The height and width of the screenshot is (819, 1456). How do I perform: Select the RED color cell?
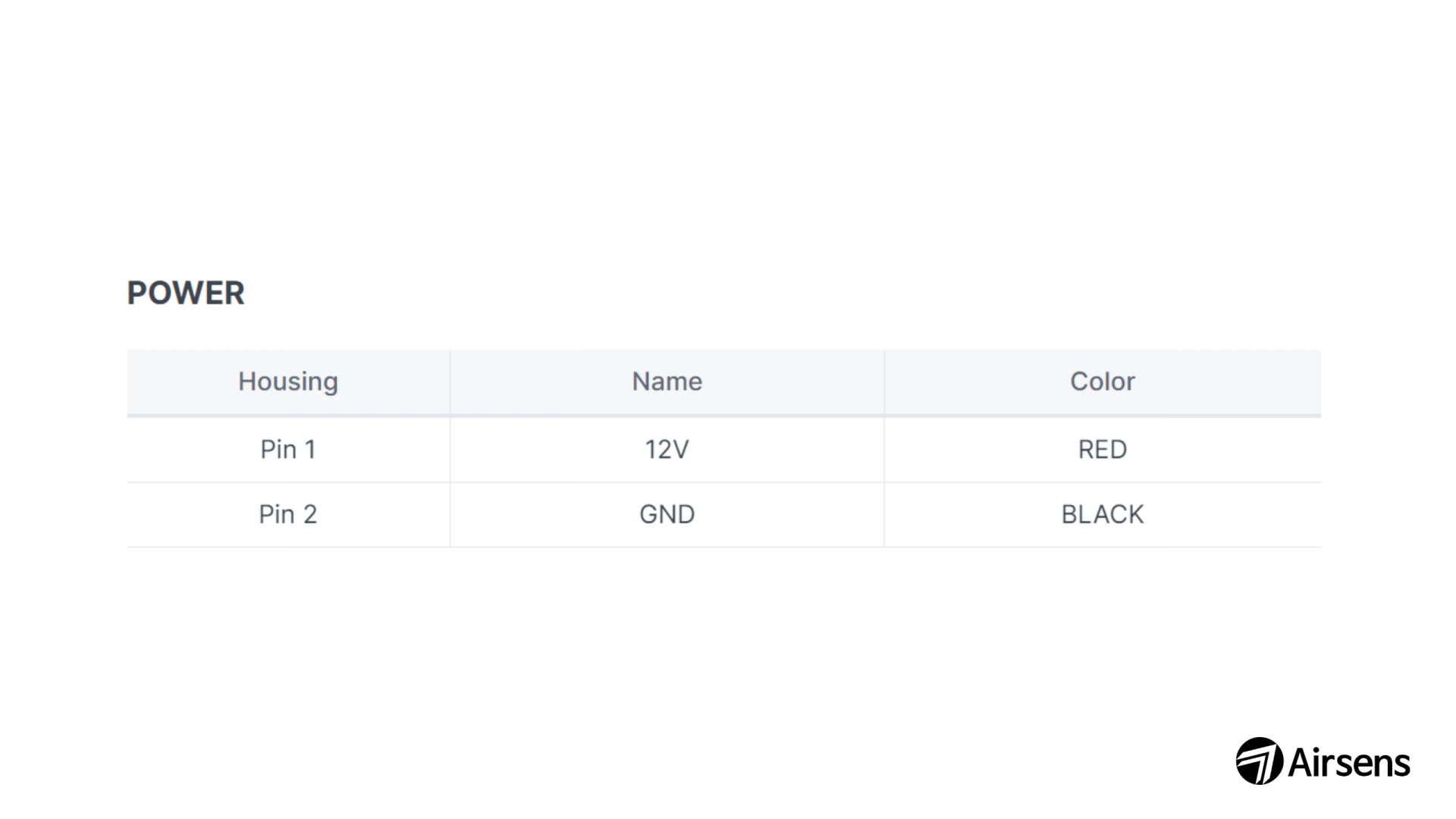tap(1103, 450)
